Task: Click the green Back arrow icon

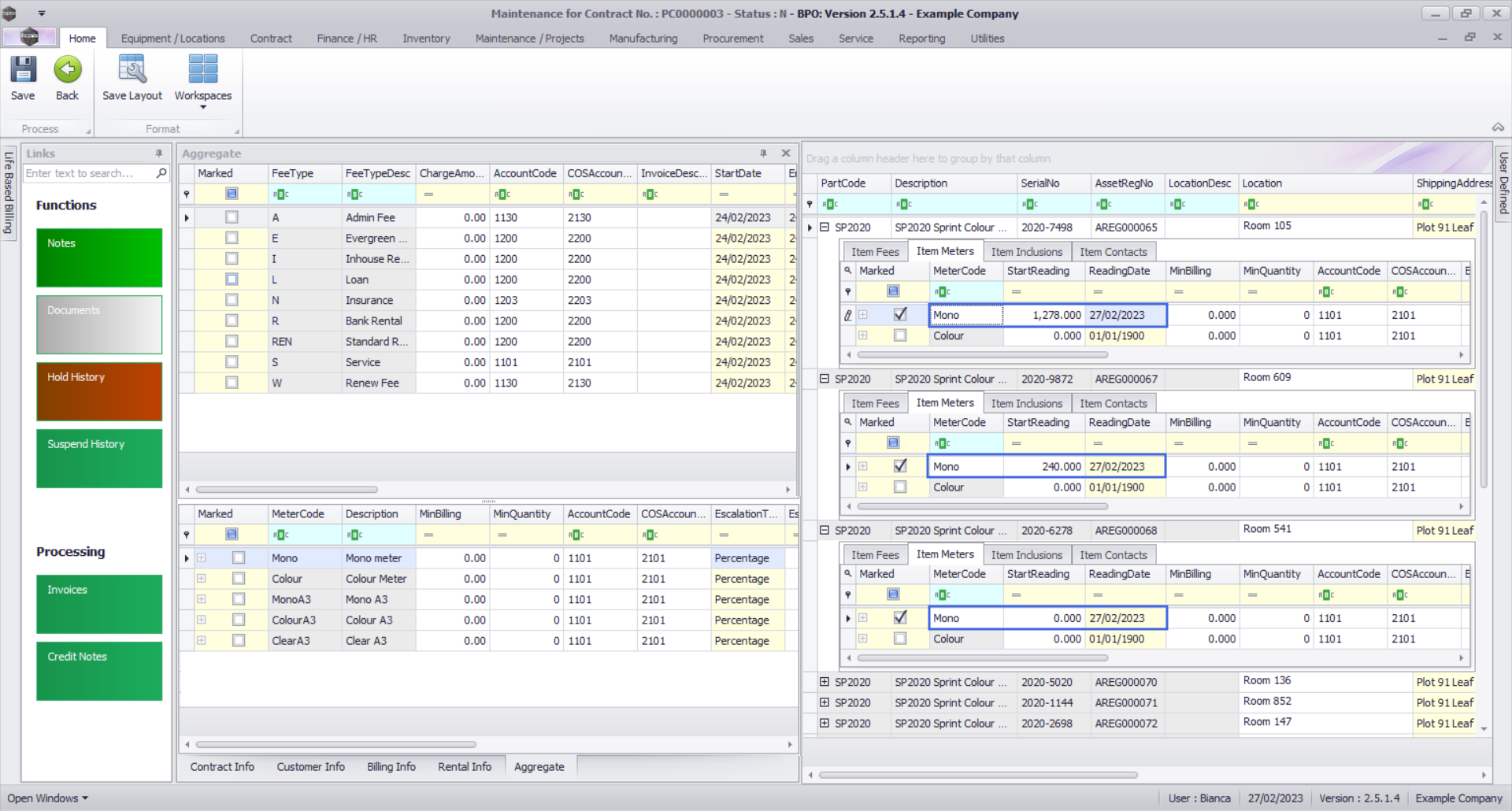Action: pos(68,70)
